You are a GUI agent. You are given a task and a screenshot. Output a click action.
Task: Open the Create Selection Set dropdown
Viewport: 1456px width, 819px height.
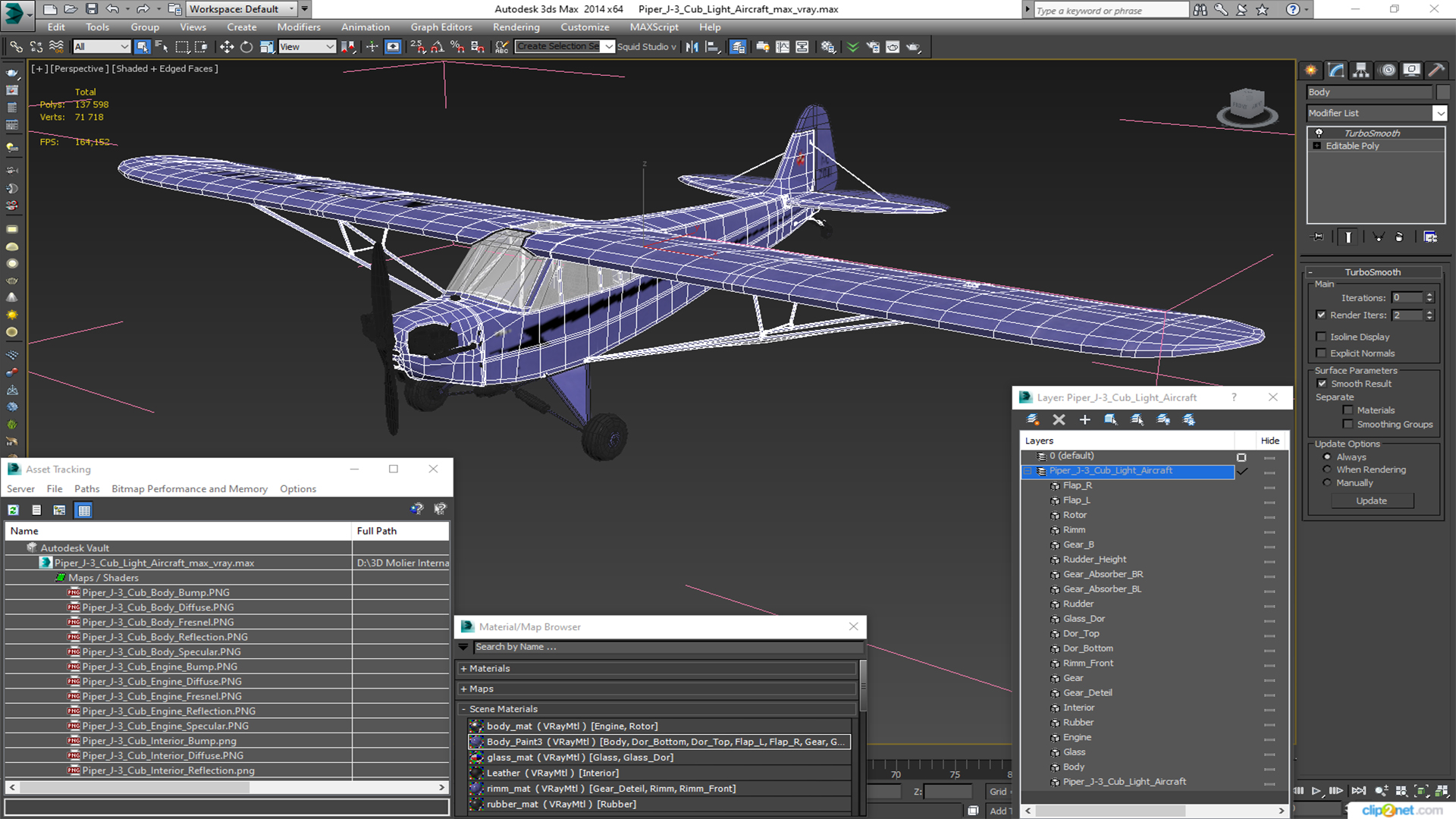click(x=609, y=47)
